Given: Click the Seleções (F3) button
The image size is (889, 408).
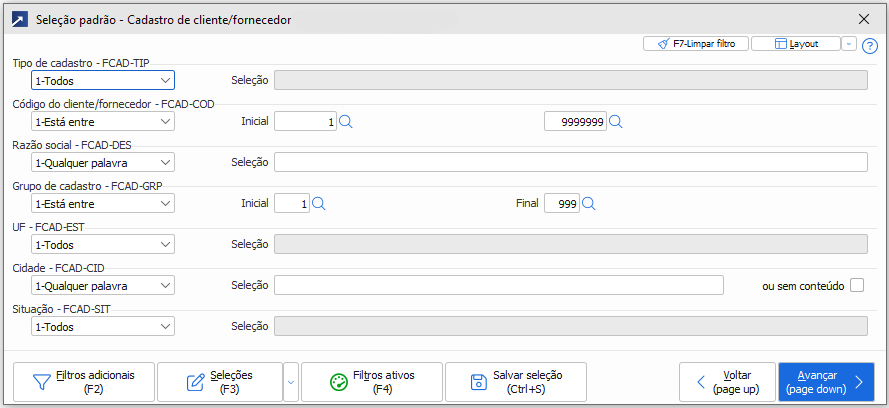Looking at the screenshot, I should tap(220, 381).
